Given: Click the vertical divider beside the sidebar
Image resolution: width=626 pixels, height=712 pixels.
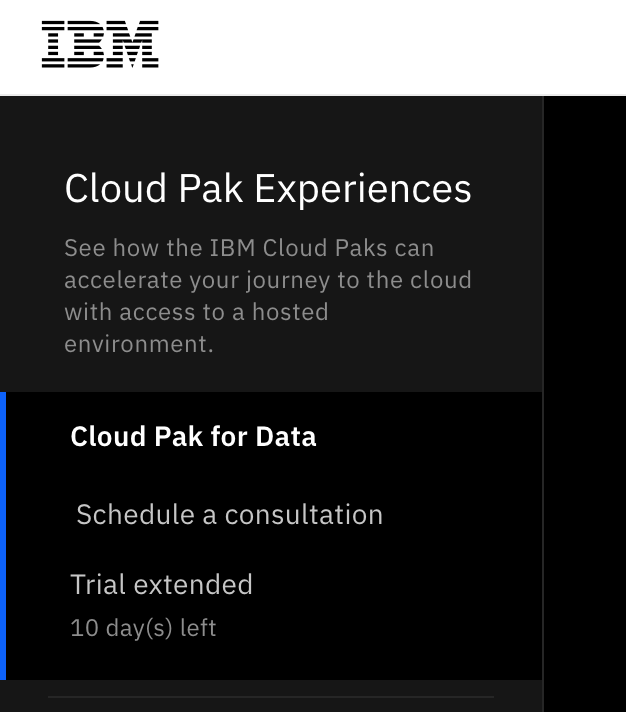Looking at the screenshot, I should pyautogui.click(x=543, y=400).
